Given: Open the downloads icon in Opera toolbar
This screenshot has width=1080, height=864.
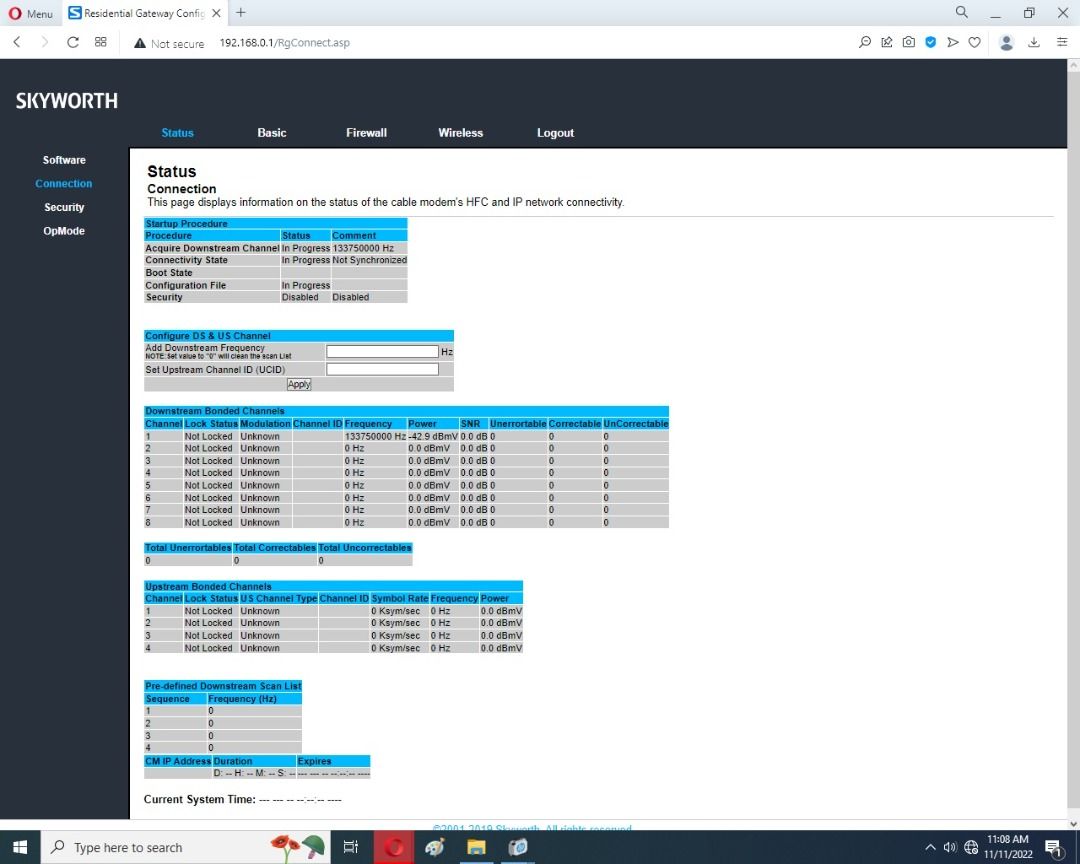Looking at the screenshot, I should click(x=1034, y=42).
